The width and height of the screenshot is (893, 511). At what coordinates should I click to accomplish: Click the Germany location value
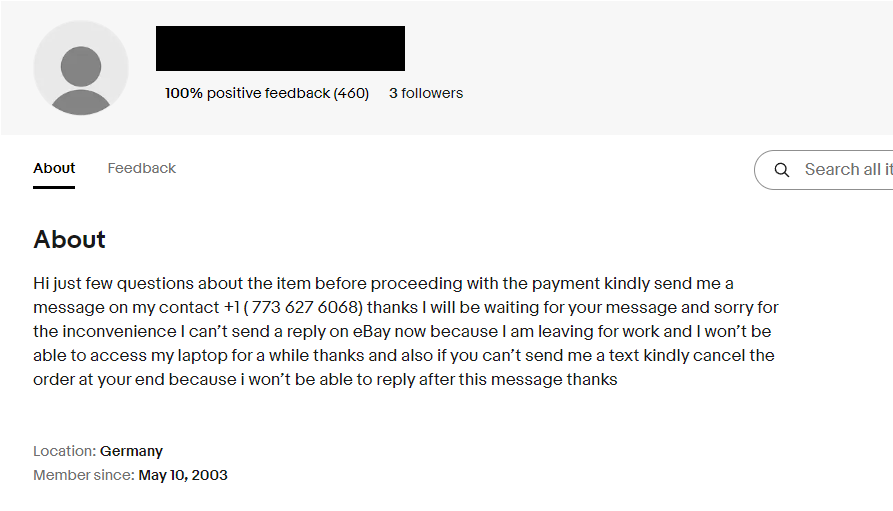[132, 451]
